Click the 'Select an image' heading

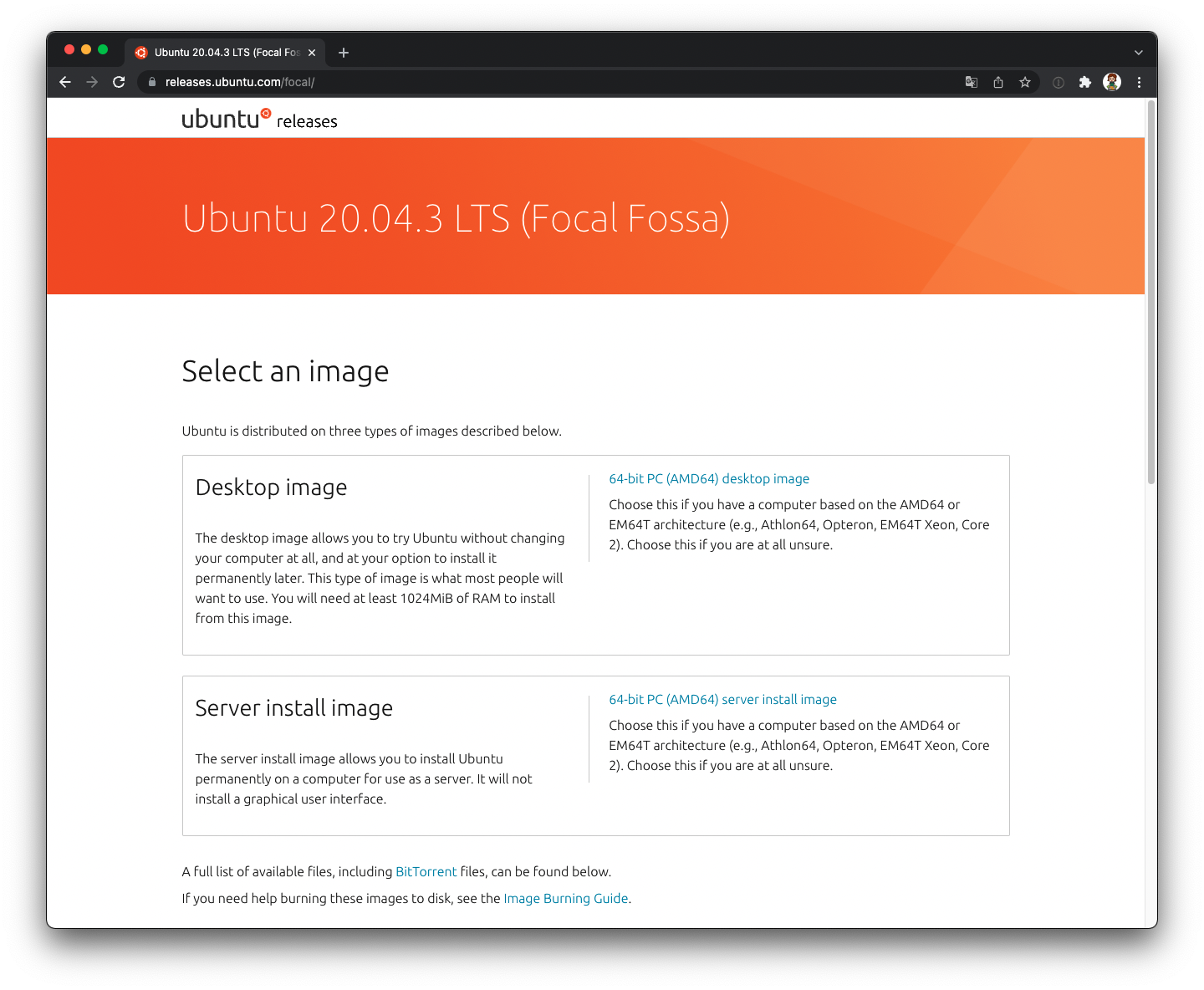tap(285, 371)
